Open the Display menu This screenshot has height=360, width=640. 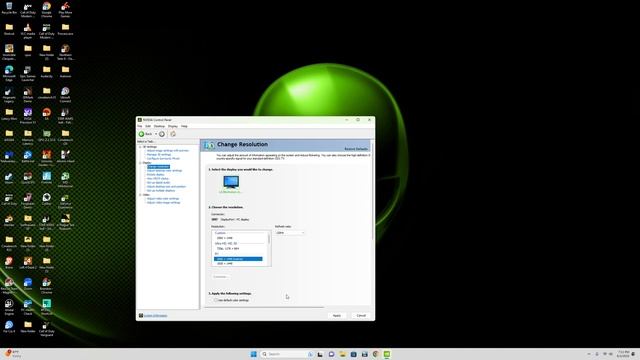(173, 127)
